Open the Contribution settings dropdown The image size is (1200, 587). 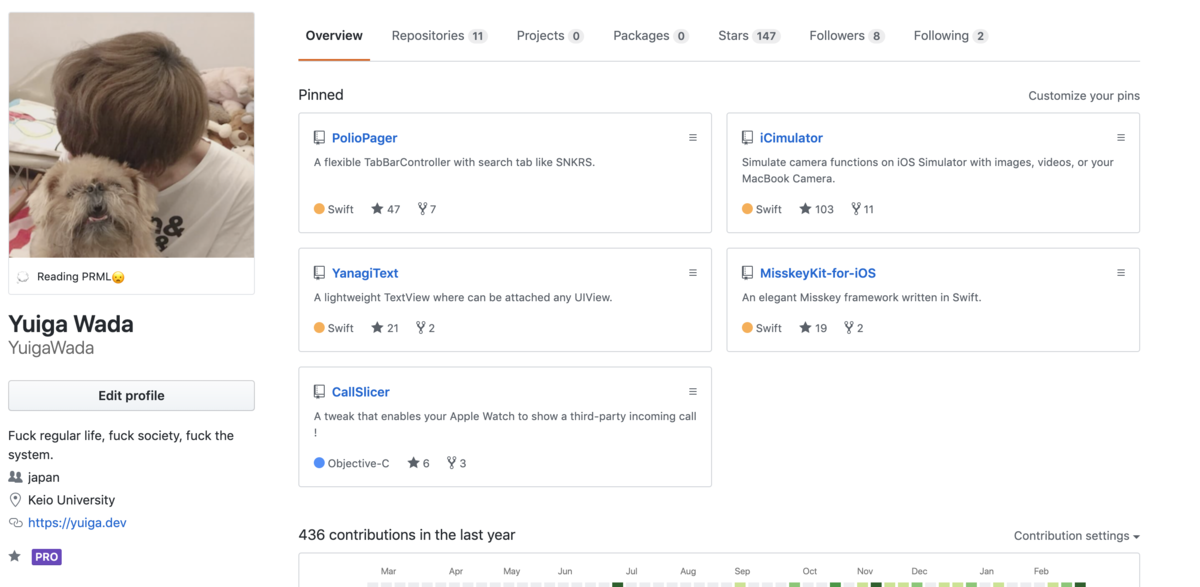1077,536
